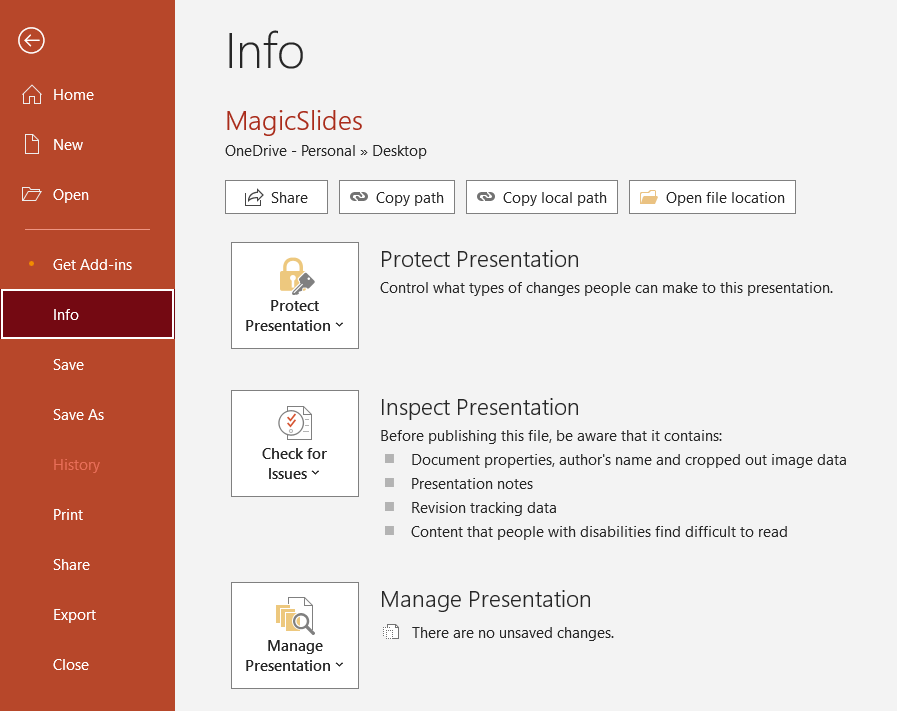Open the Print page
The width and height of the screenshot is (897, 711).
[87, 515]
